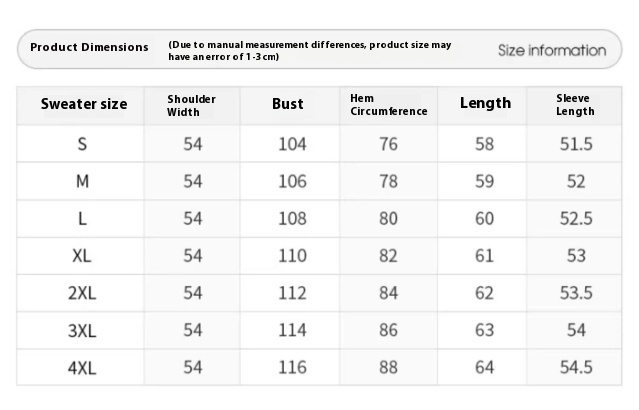Click the 4XL size row label
This screenshot has height=410, width=639.
click(x=83, y=367)
